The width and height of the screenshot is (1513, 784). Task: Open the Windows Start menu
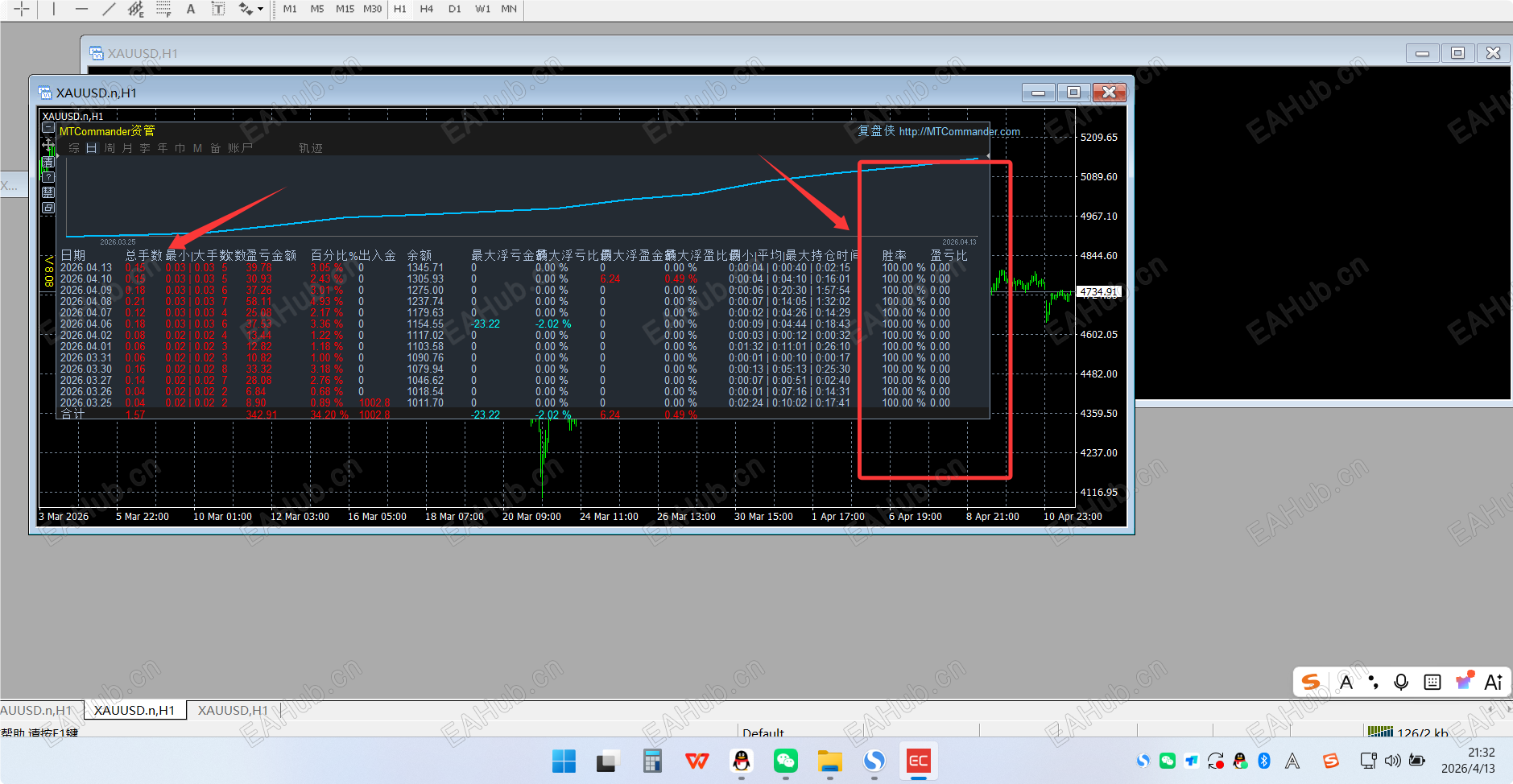coord(564,761)
